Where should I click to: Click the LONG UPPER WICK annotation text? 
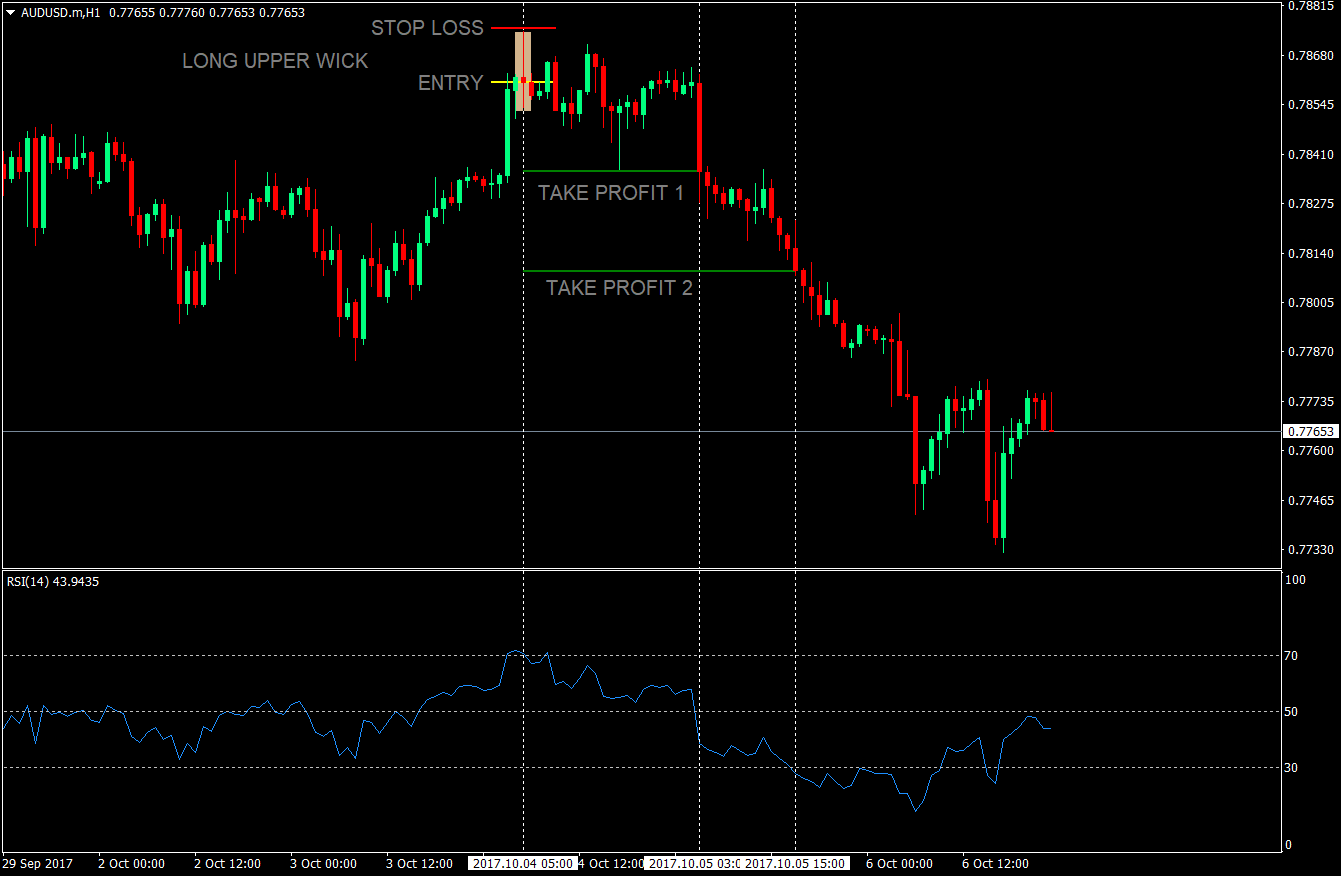coord(275,61)
